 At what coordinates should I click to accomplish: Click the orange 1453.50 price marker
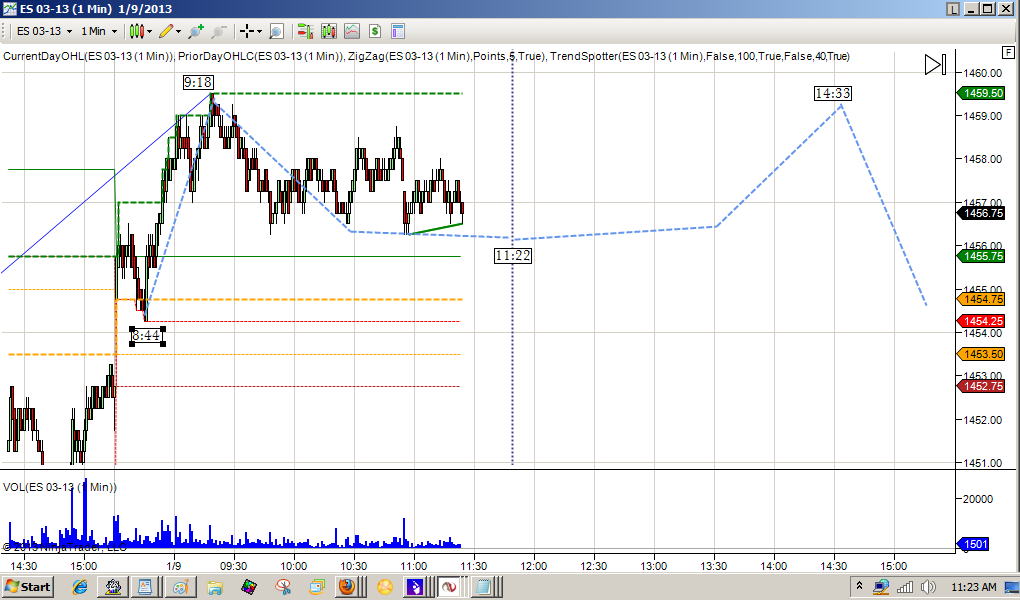[x=981, y=354]
